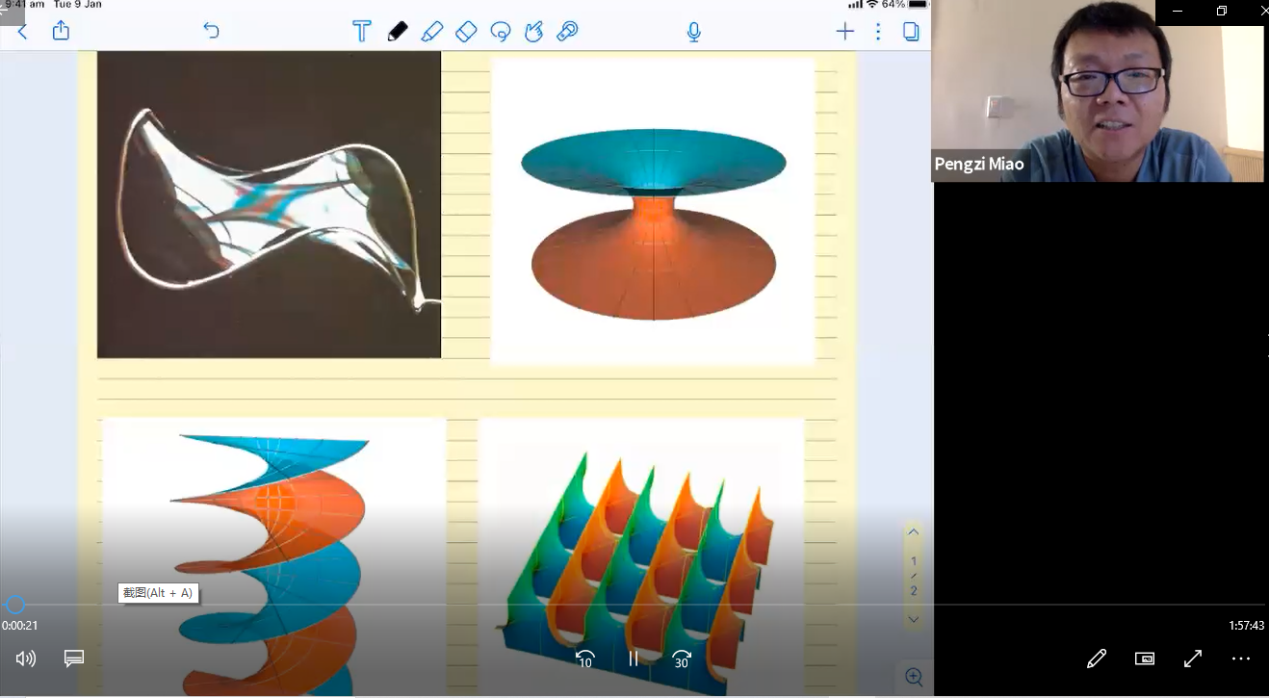Choose the Eraser tool

pos(466,31)
